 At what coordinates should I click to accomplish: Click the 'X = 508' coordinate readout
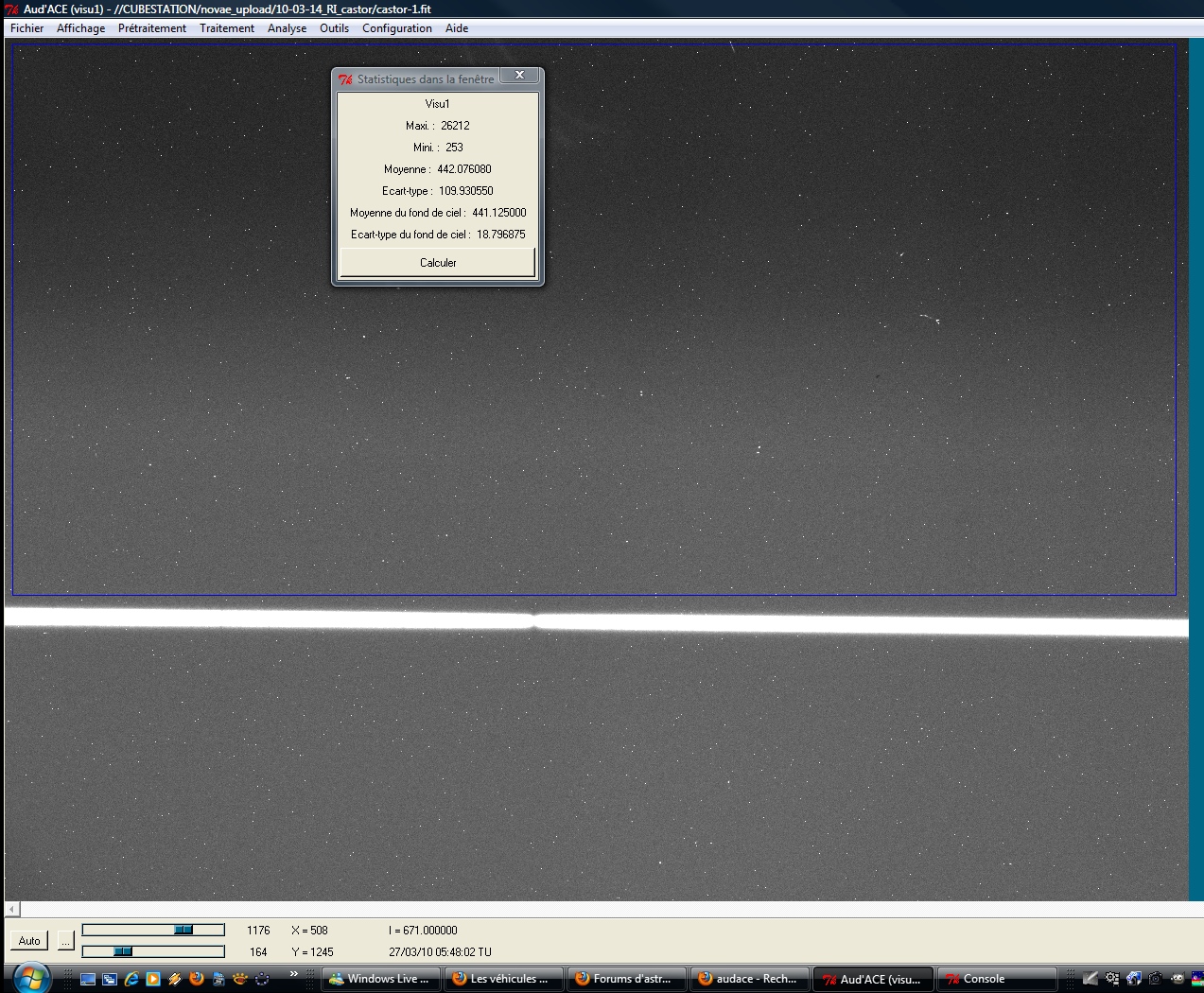pos(309,930)
